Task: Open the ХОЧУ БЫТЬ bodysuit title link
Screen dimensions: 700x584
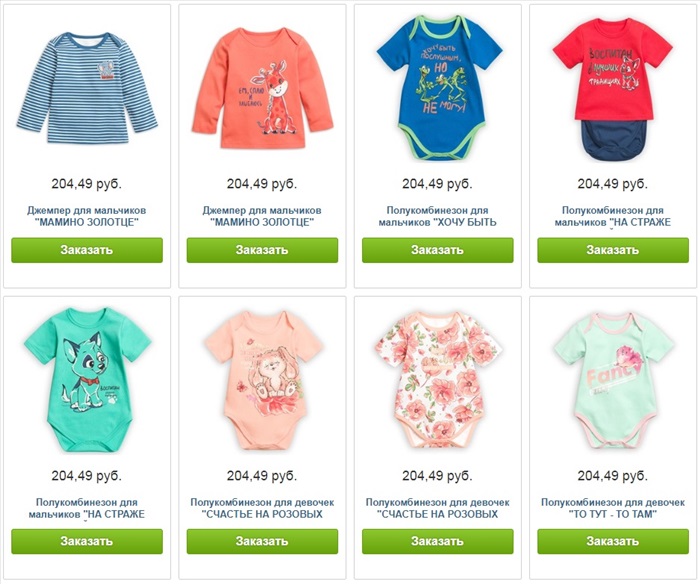Action: (438, 216)
